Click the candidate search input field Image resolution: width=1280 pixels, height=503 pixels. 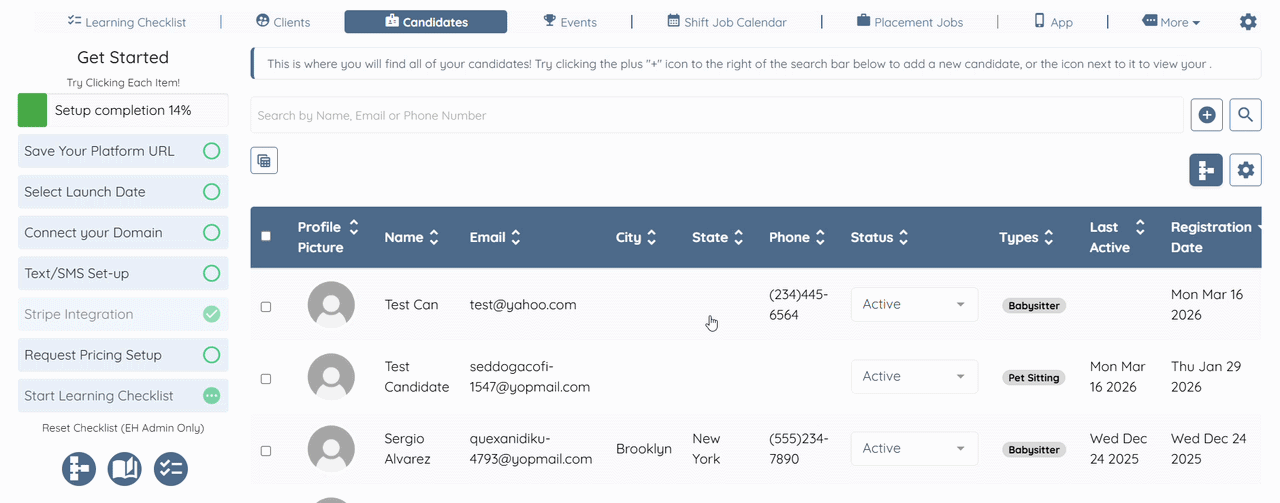coord(716,115)
